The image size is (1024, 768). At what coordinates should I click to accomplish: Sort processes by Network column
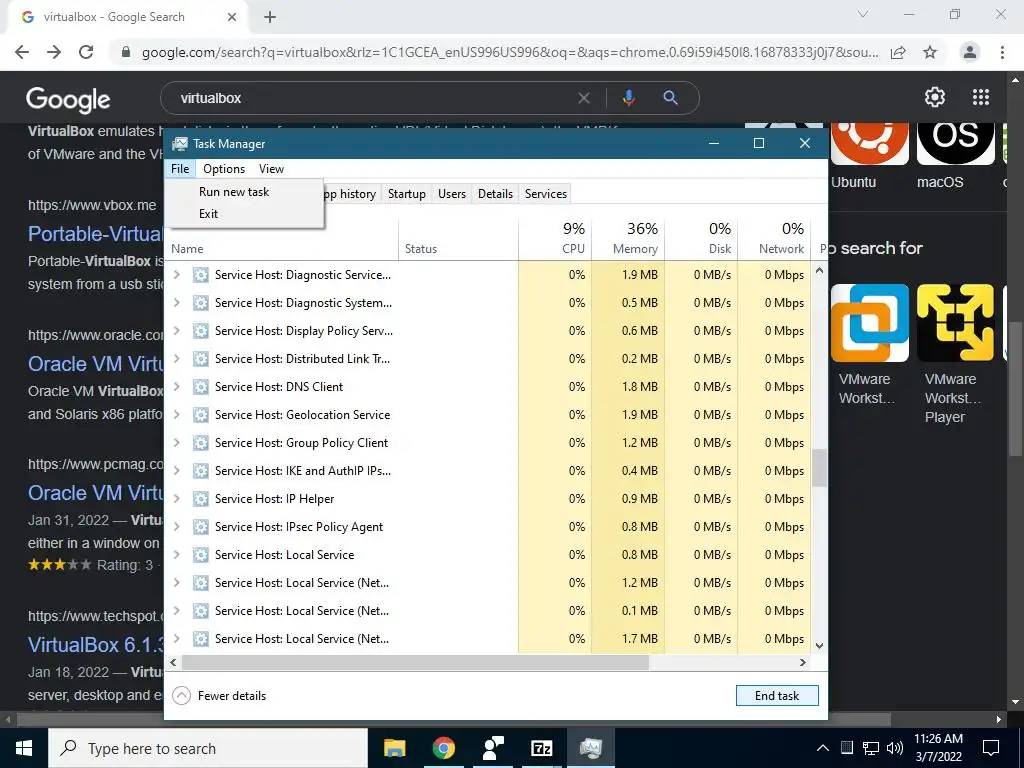click(775, 239)
